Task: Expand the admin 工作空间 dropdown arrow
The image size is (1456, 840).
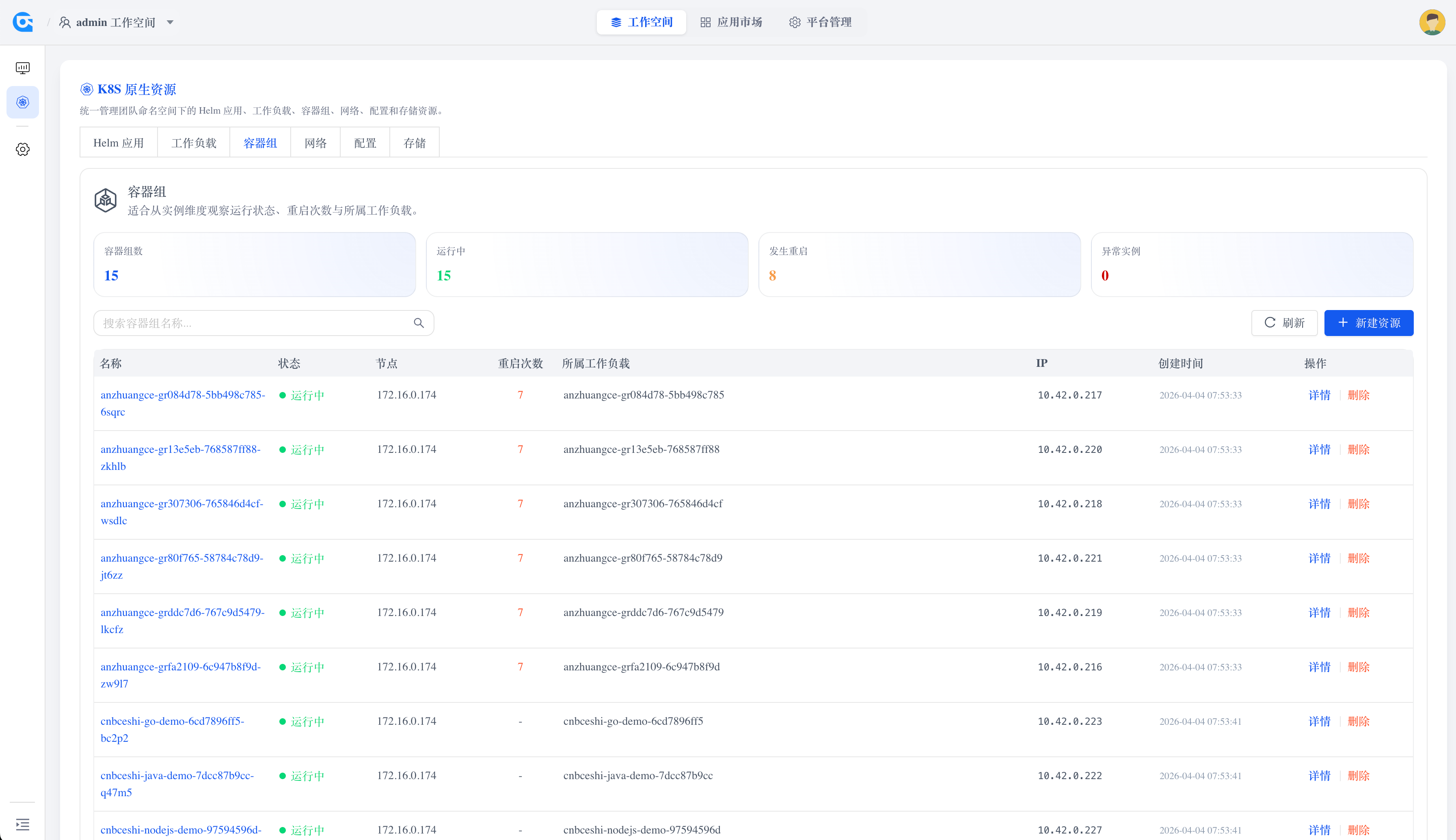Action: pyautogui.click(x=170, y=22)
